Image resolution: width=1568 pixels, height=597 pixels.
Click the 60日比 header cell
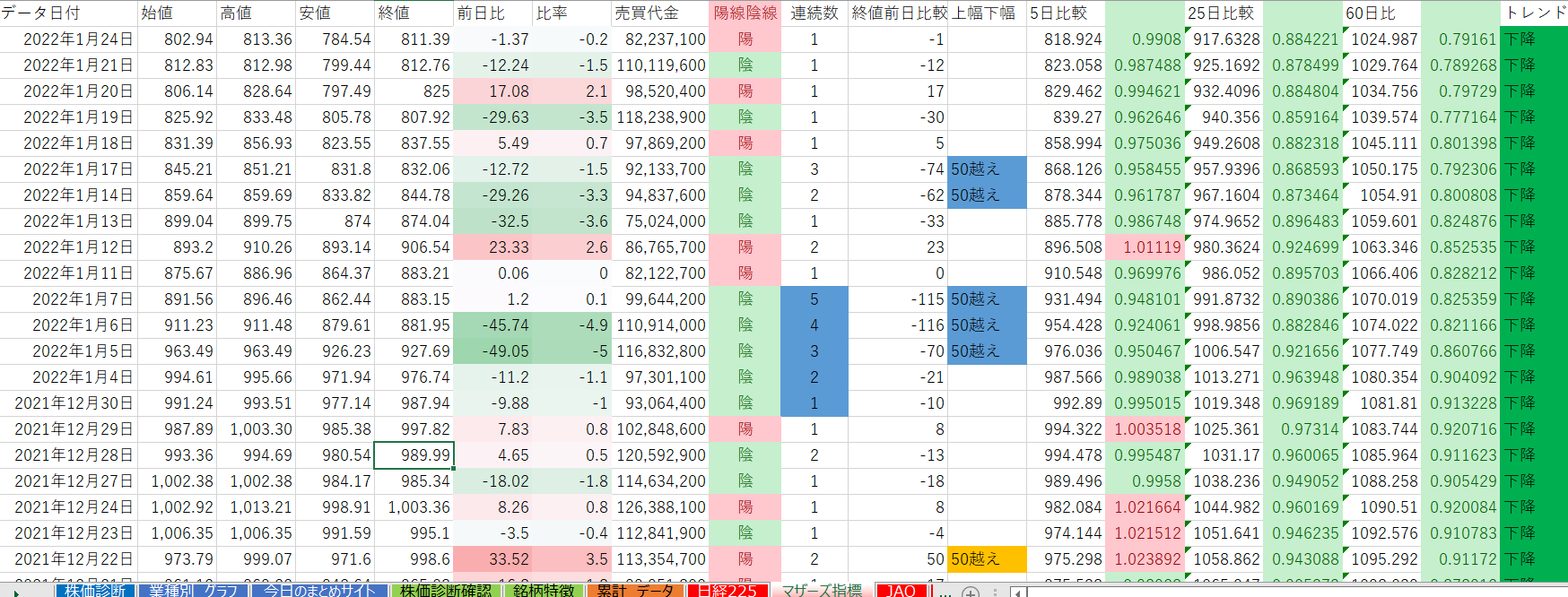(1381, 13)
